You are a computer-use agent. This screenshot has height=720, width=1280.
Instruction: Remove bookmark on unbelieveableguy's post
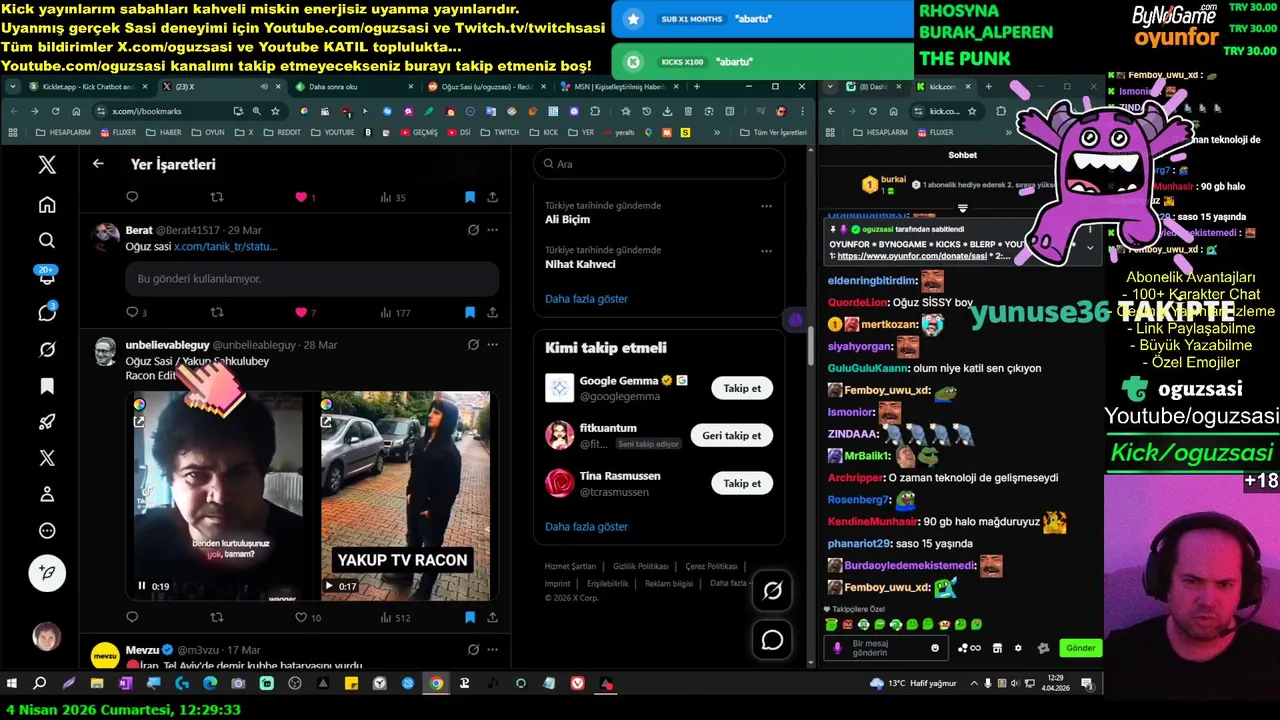470,618
